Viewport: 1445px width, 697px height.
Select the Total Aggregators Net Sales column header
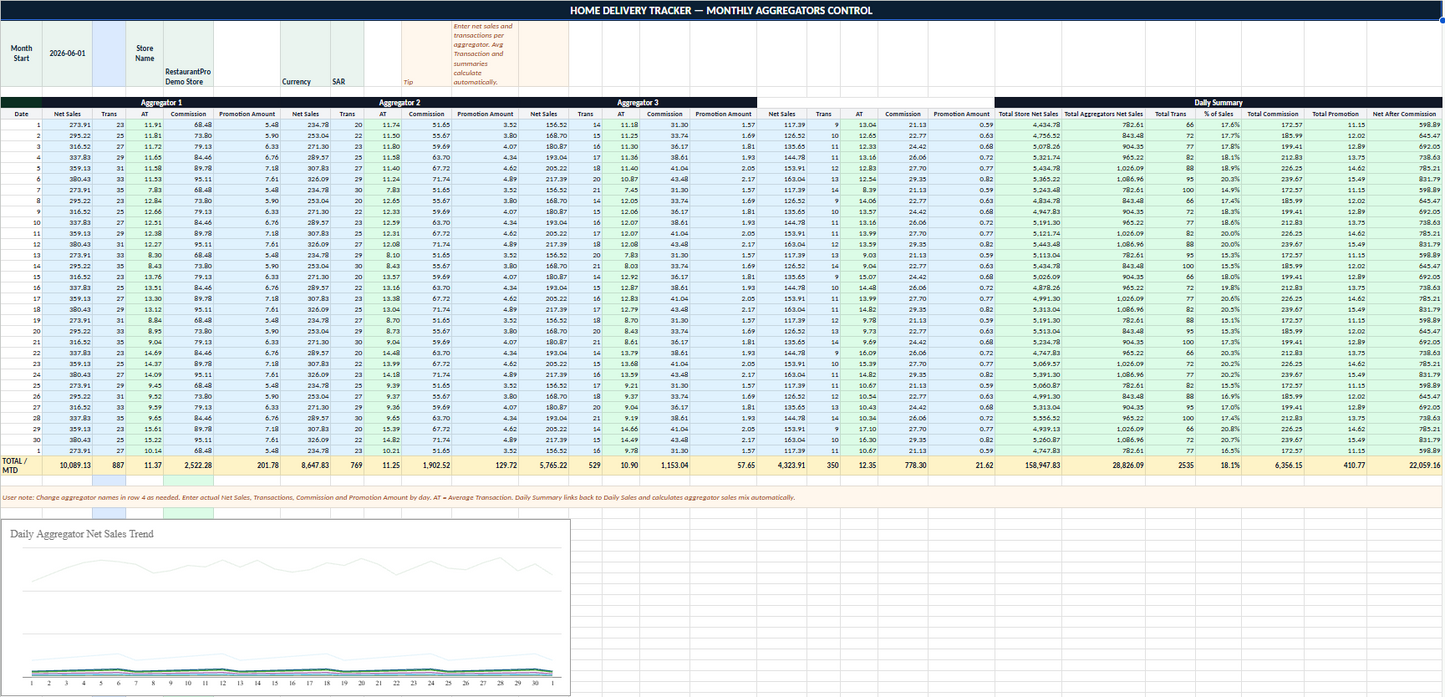click(x=1103, y=114)
